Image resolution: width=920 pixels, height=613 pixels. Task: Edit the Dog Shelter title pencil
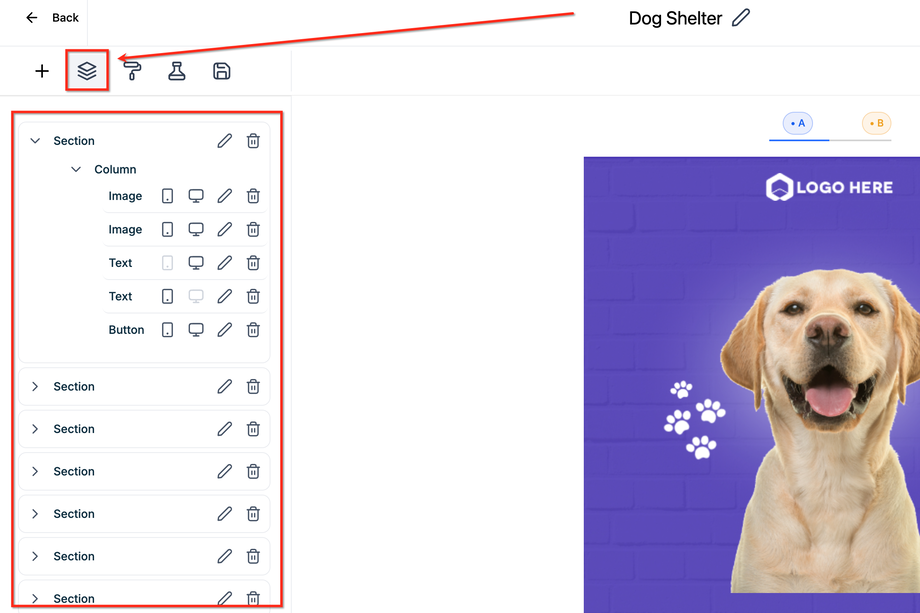tap(741, 18)
